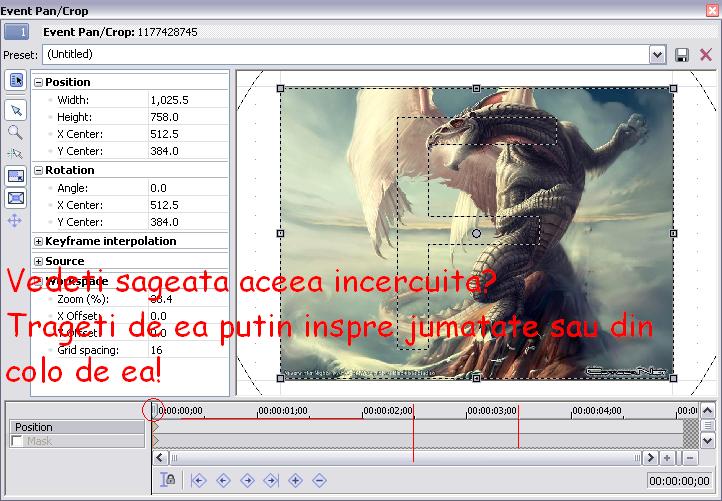The width and height of the screenshot is (722, 501).
Task: Delete the preset with the red X icon
Action: [x=706, y=55]
